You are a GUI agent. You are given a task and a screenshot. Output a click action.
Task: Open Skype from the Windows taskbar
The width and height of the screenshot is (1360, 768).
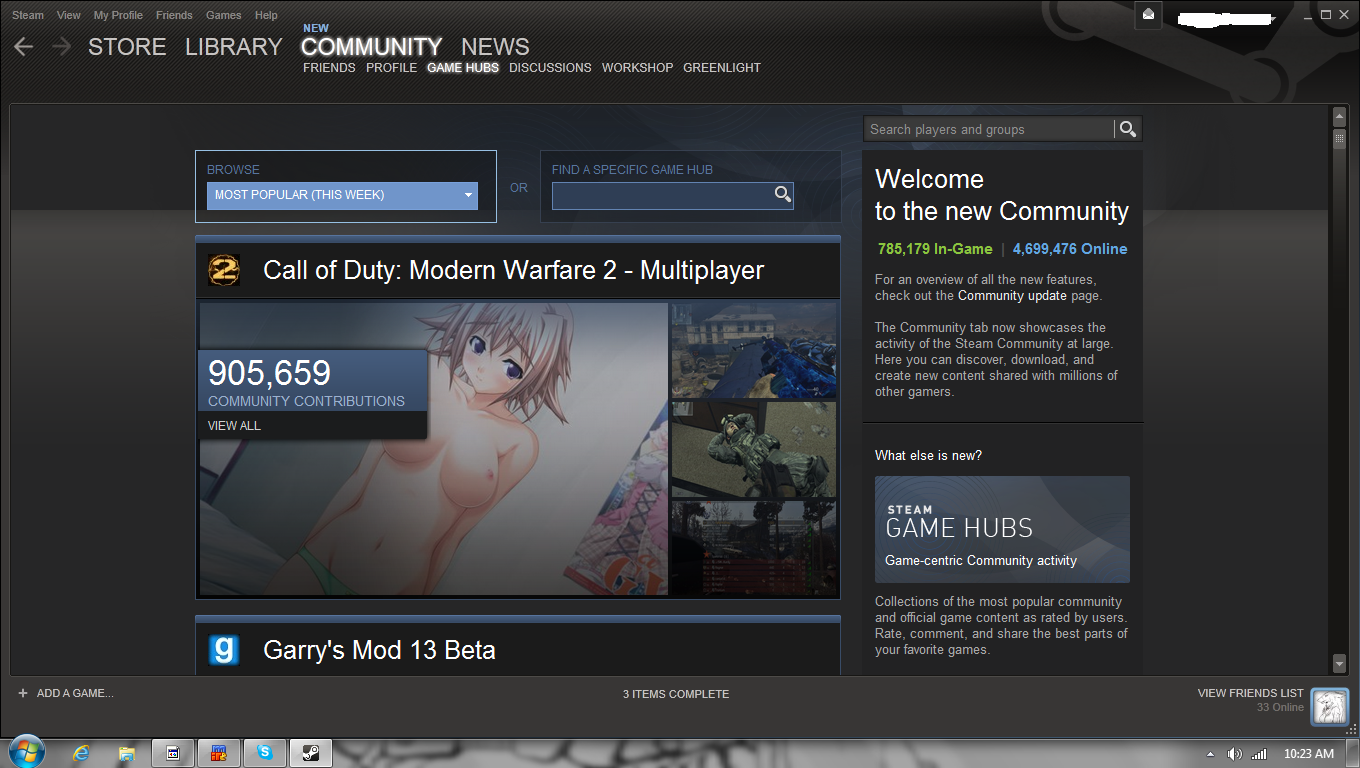265,753
